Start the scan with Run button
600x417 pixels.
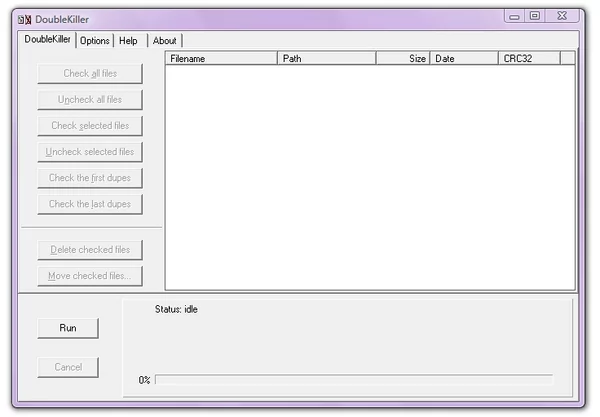click(68, 328)
